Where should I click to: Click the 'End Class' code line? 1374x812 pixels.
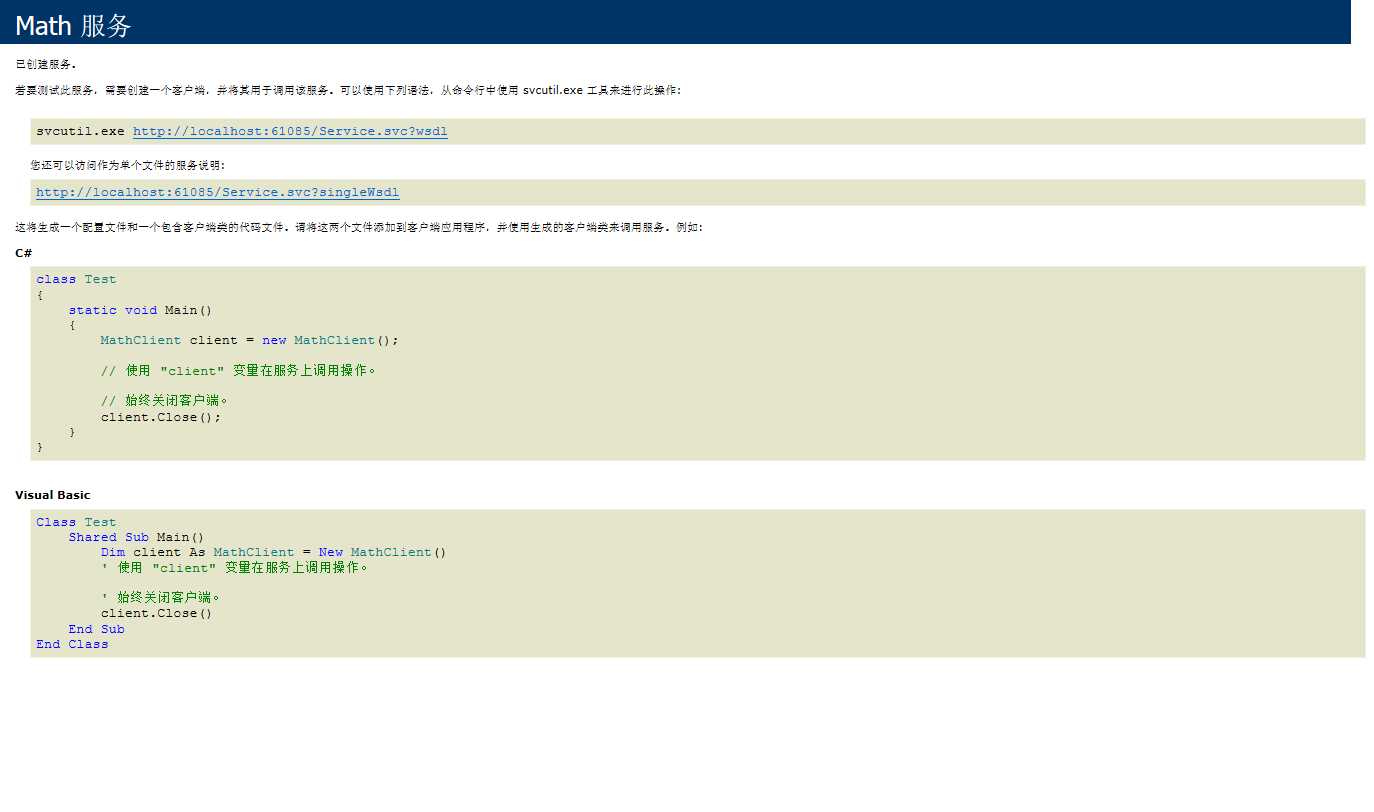point(72,644)
